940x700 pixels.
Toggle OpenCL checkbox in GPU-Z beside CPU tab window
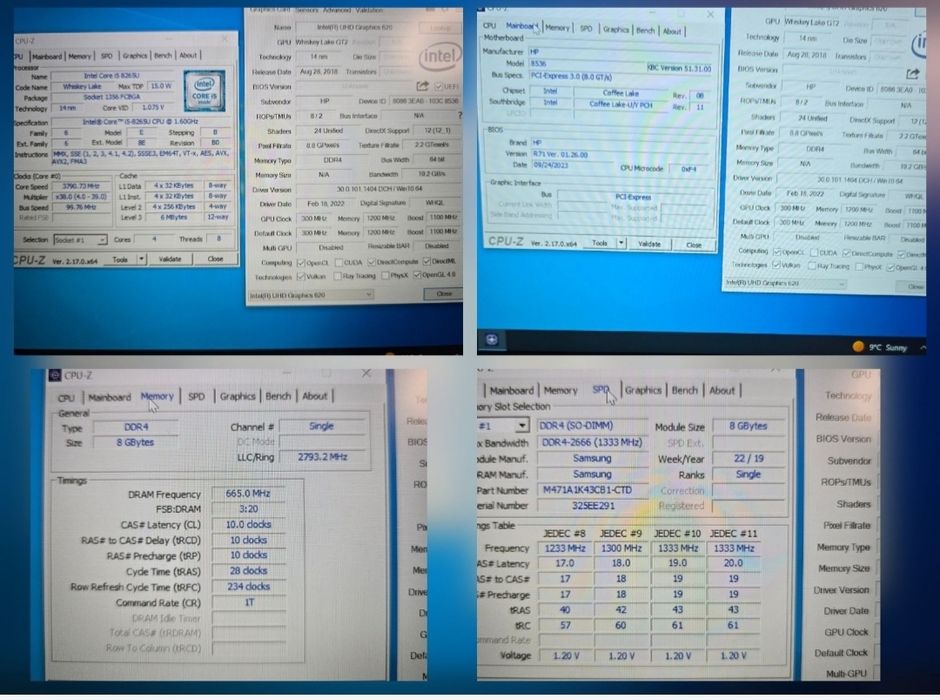point(302,262)
